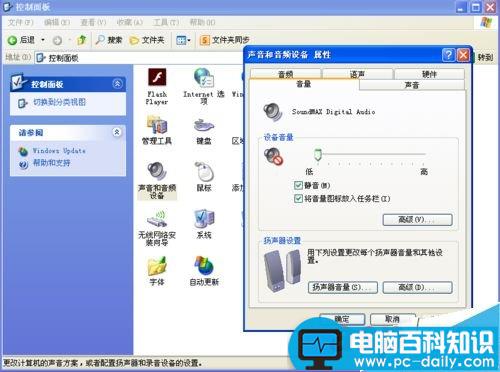Open the 字体 folder icon
This screenshot has width=500, height=372.
[x=157, y=266]
